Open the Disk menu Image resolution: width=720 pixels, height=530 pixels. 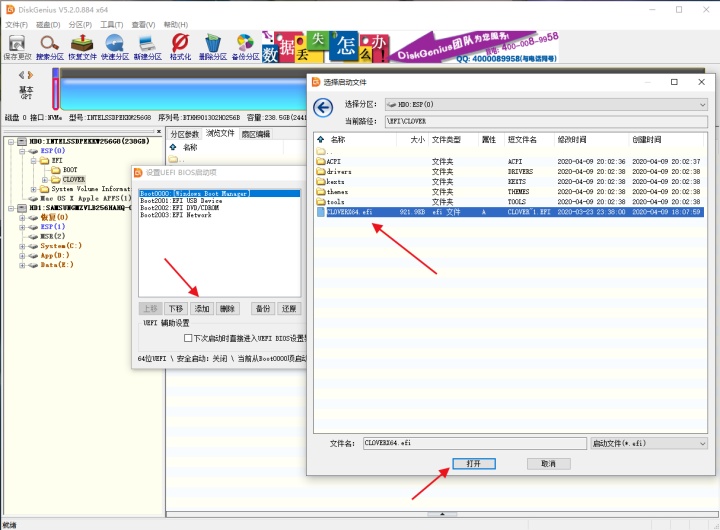pos(48,25)
